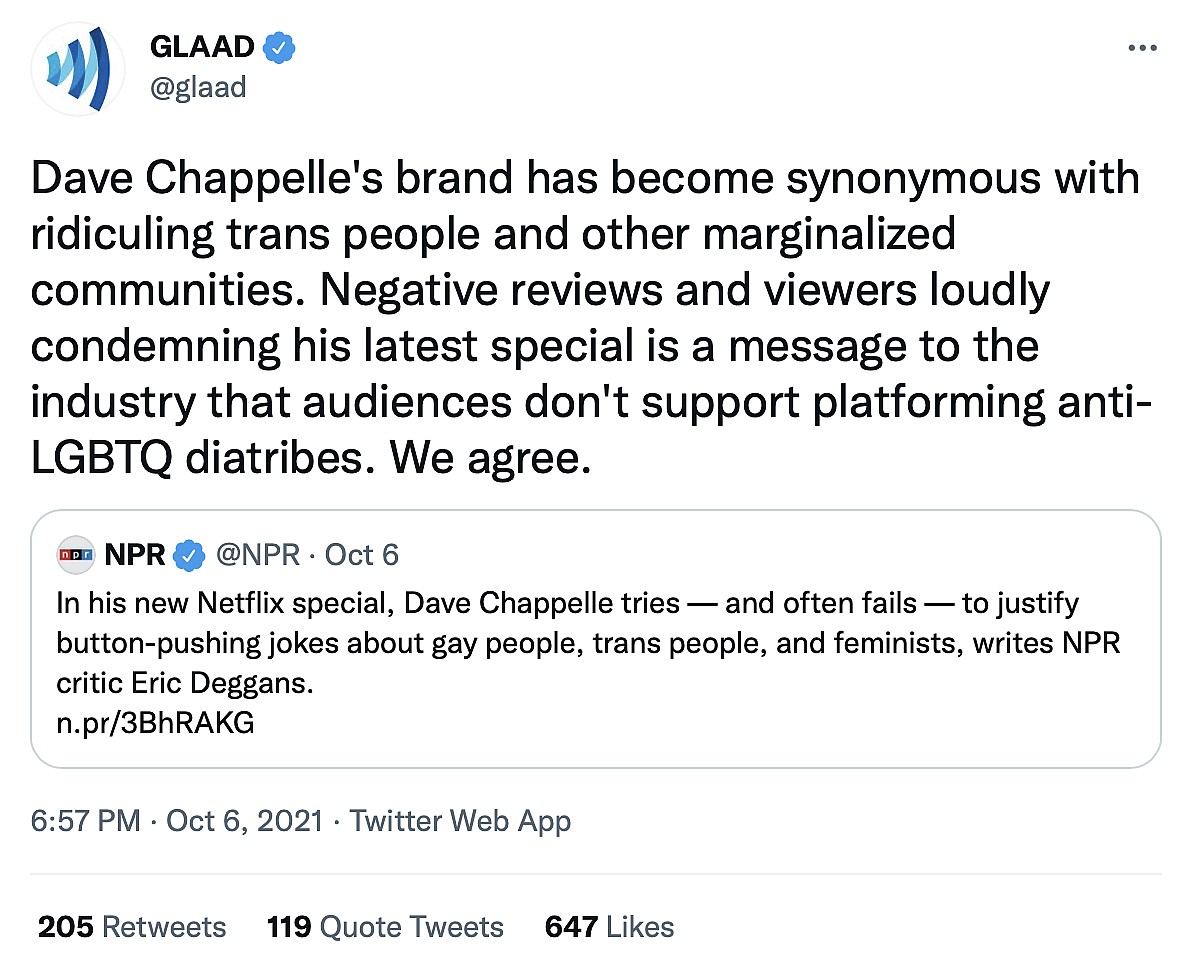The width and height of the screenshot is (1189, 976).
Task: Click the verified badge next to NPR
Action: pos(189,554)
